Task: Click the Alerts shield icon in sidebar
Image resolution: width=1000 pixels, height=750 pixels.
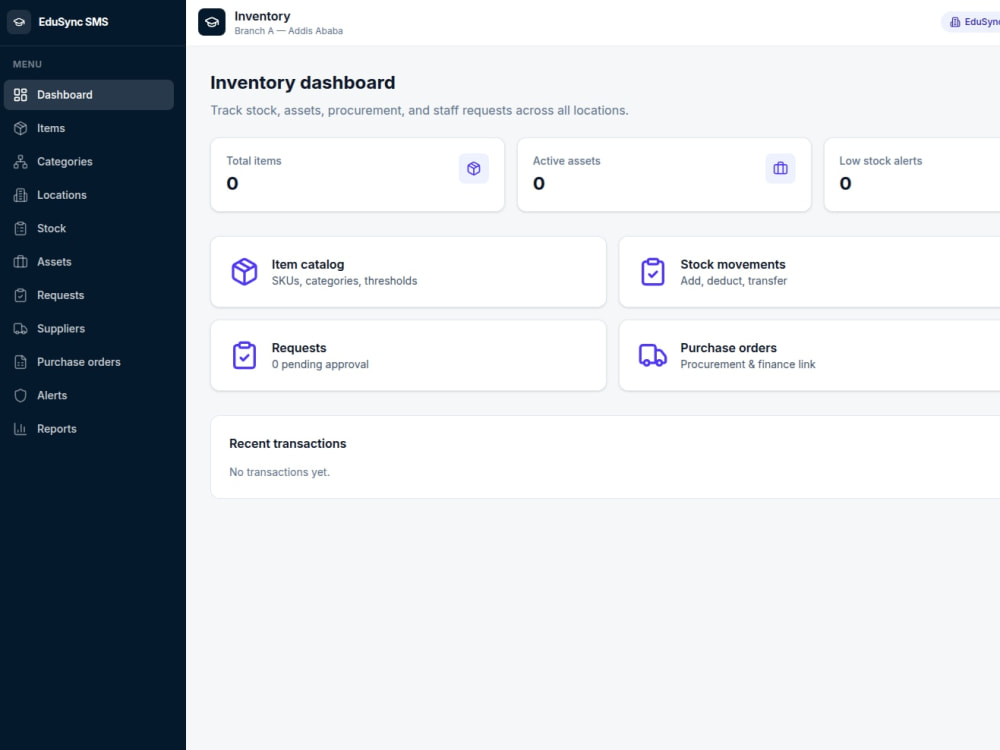Action: [x=20, y=395]
